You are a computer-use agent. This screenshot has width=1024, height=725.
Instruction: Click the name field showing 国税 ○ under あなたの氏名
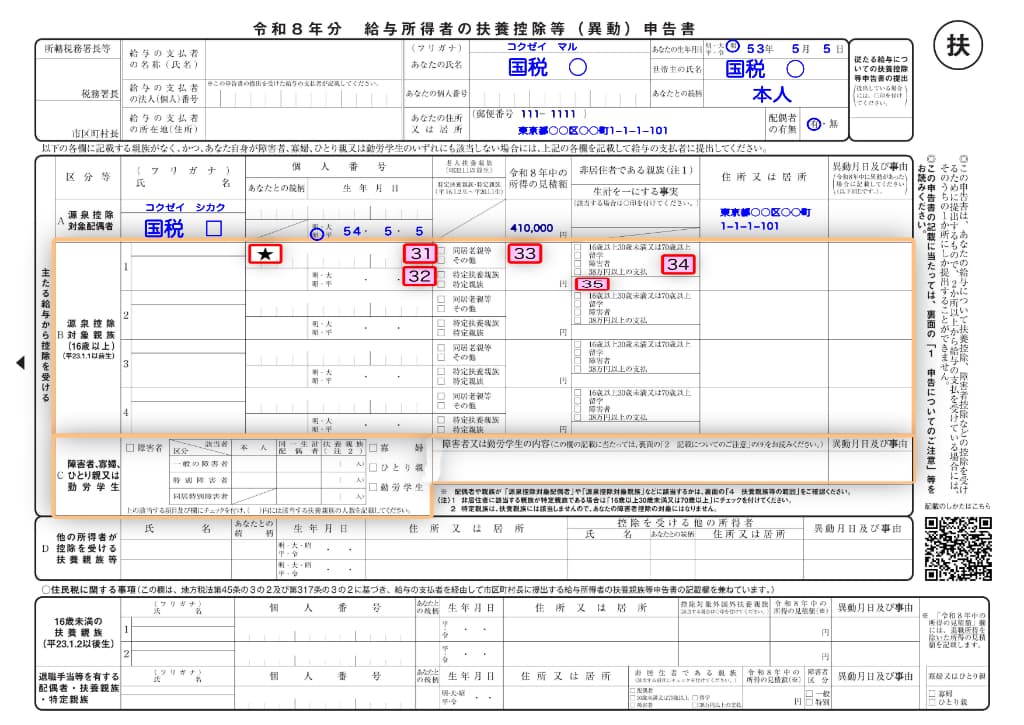(x=547, y=68)
